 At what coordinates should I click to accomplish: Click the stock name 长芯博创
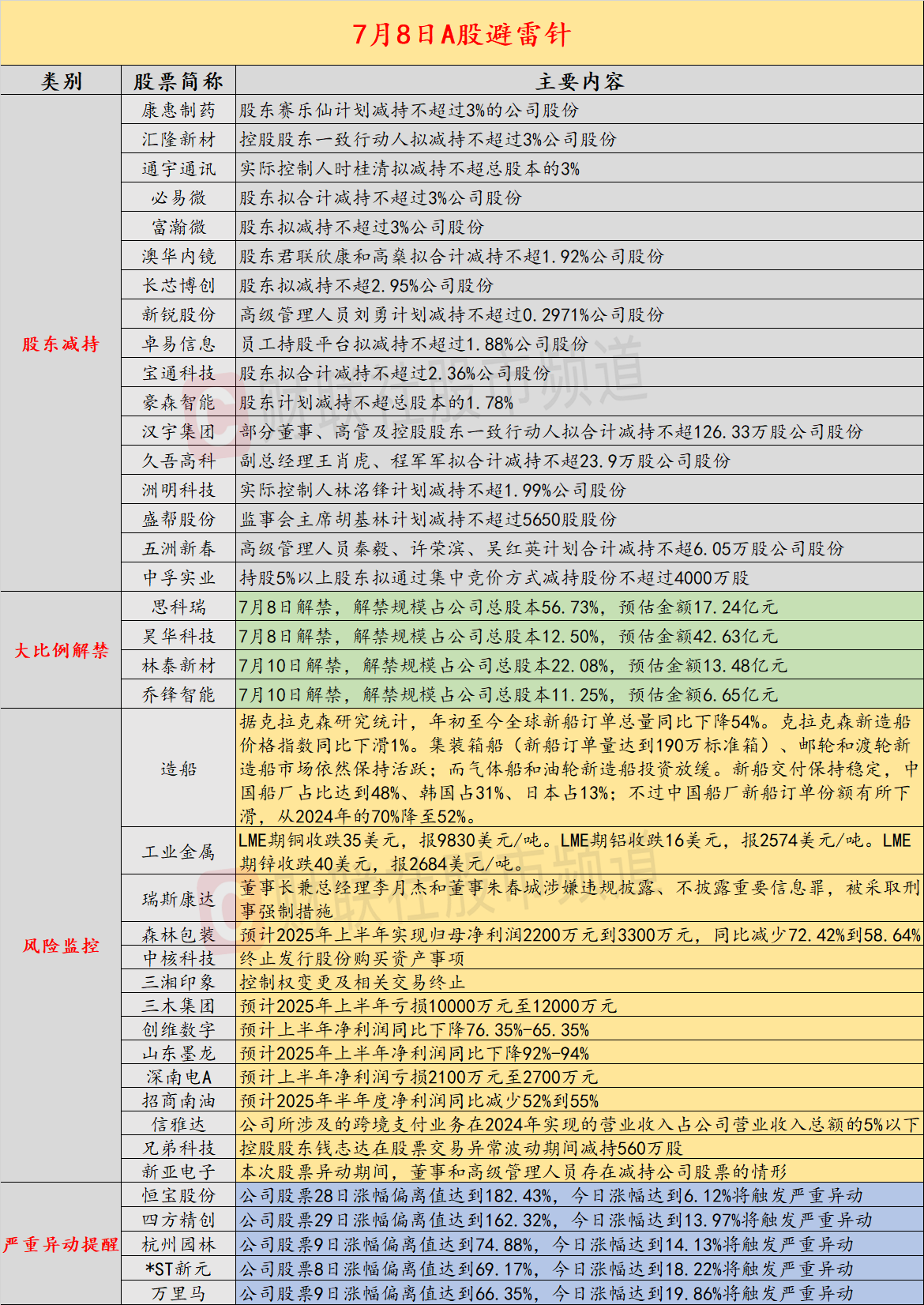click(x=178, y=286)
